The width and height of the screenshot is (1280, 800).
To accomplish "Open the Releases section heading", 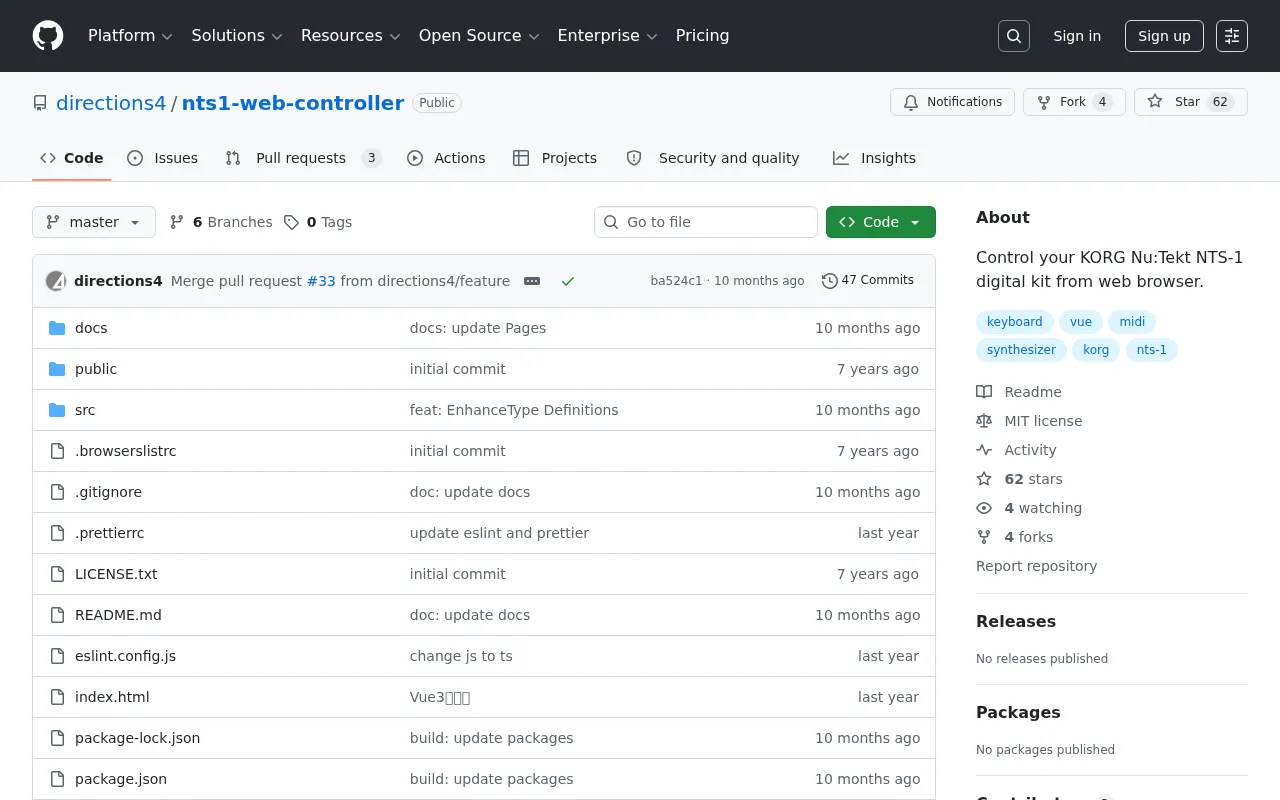I will [1016, 621].
